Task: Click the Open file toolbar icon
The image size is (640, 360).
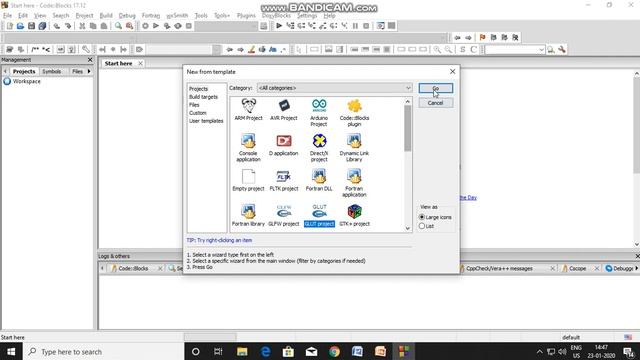Action: (20, 26)
